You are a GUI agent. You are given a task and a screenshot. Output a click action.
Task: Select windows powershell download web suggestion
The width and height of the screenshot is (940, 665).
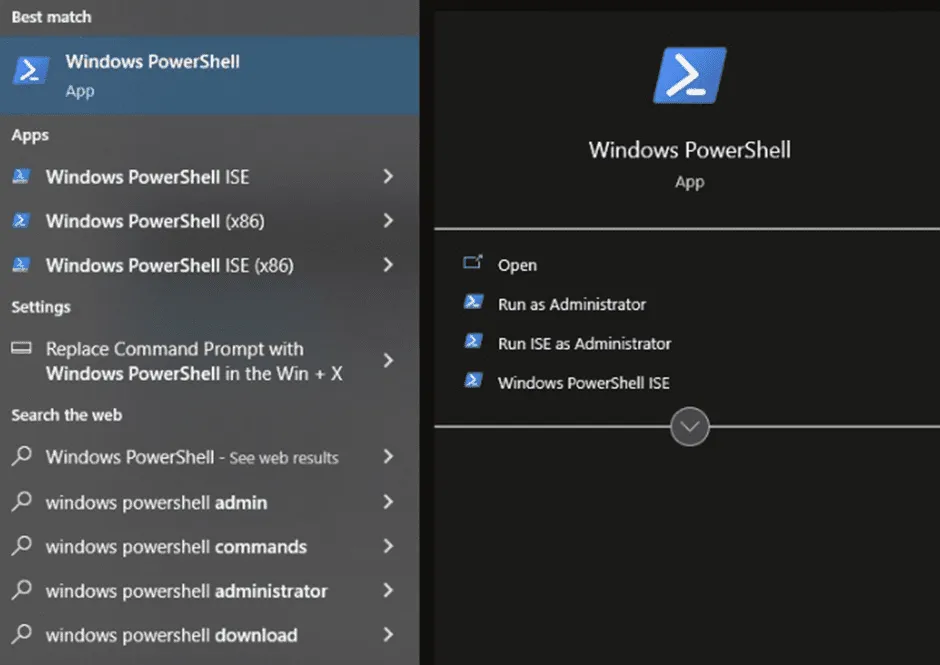(x=171, y=635)
